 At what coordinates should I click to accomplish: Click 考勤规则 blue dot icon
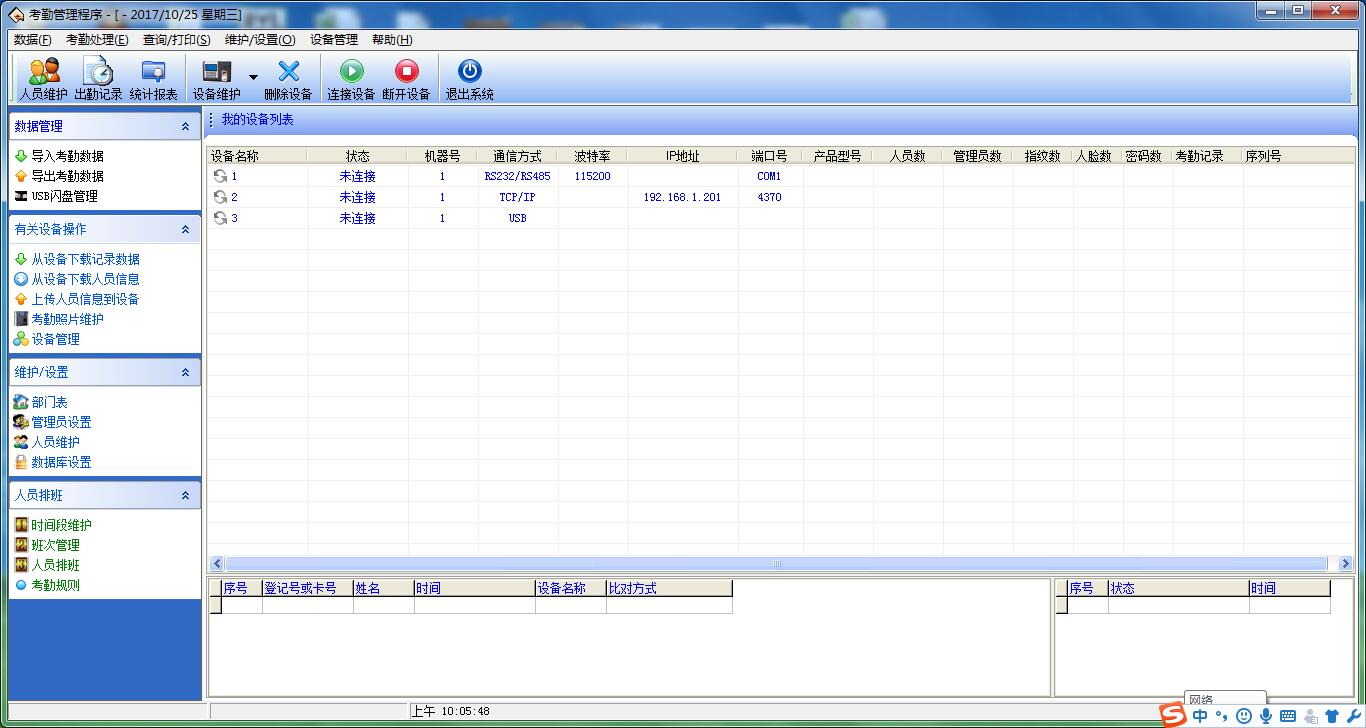(x=21, y=585)
